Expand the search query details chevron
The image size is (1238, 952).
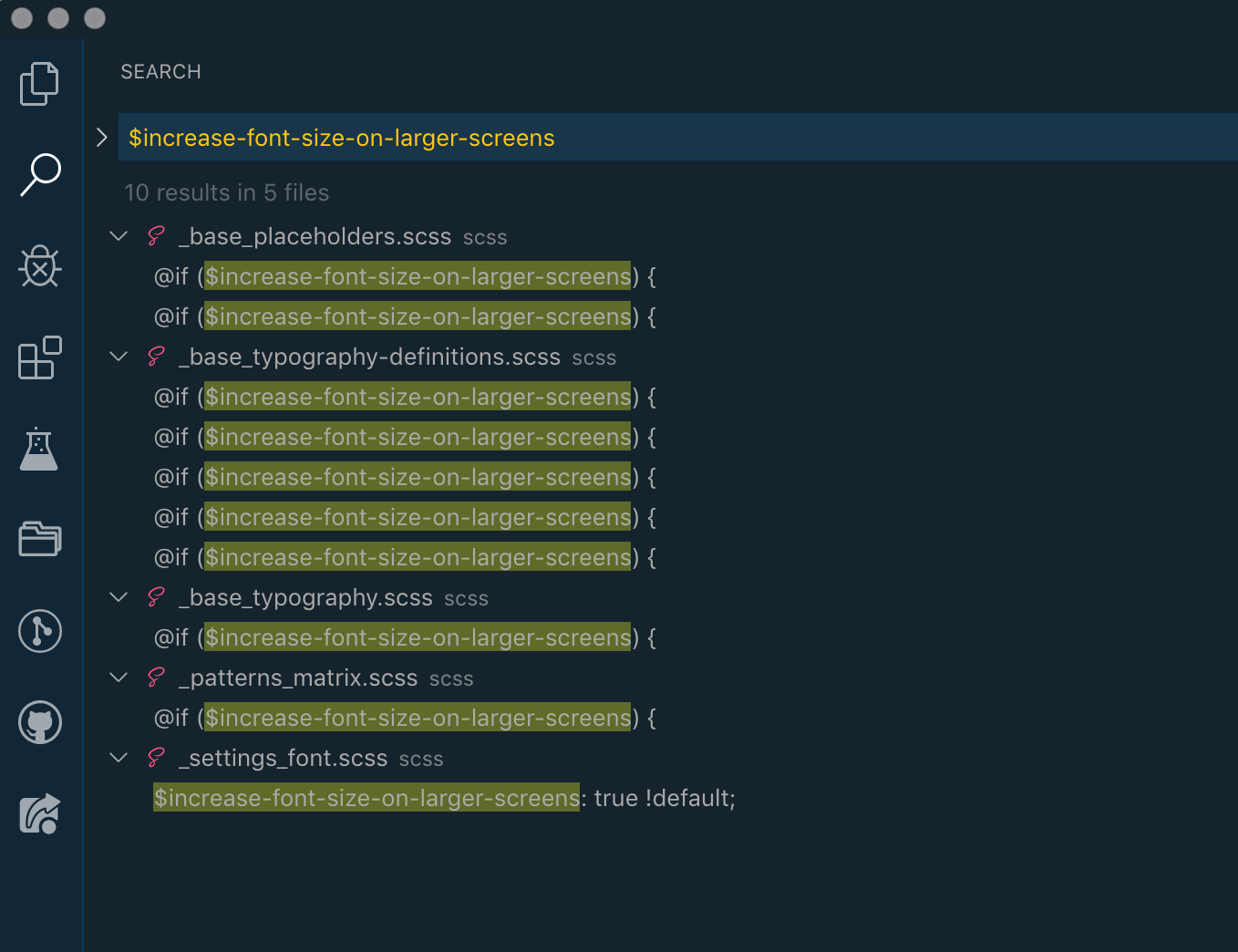[x=101, y=137]
